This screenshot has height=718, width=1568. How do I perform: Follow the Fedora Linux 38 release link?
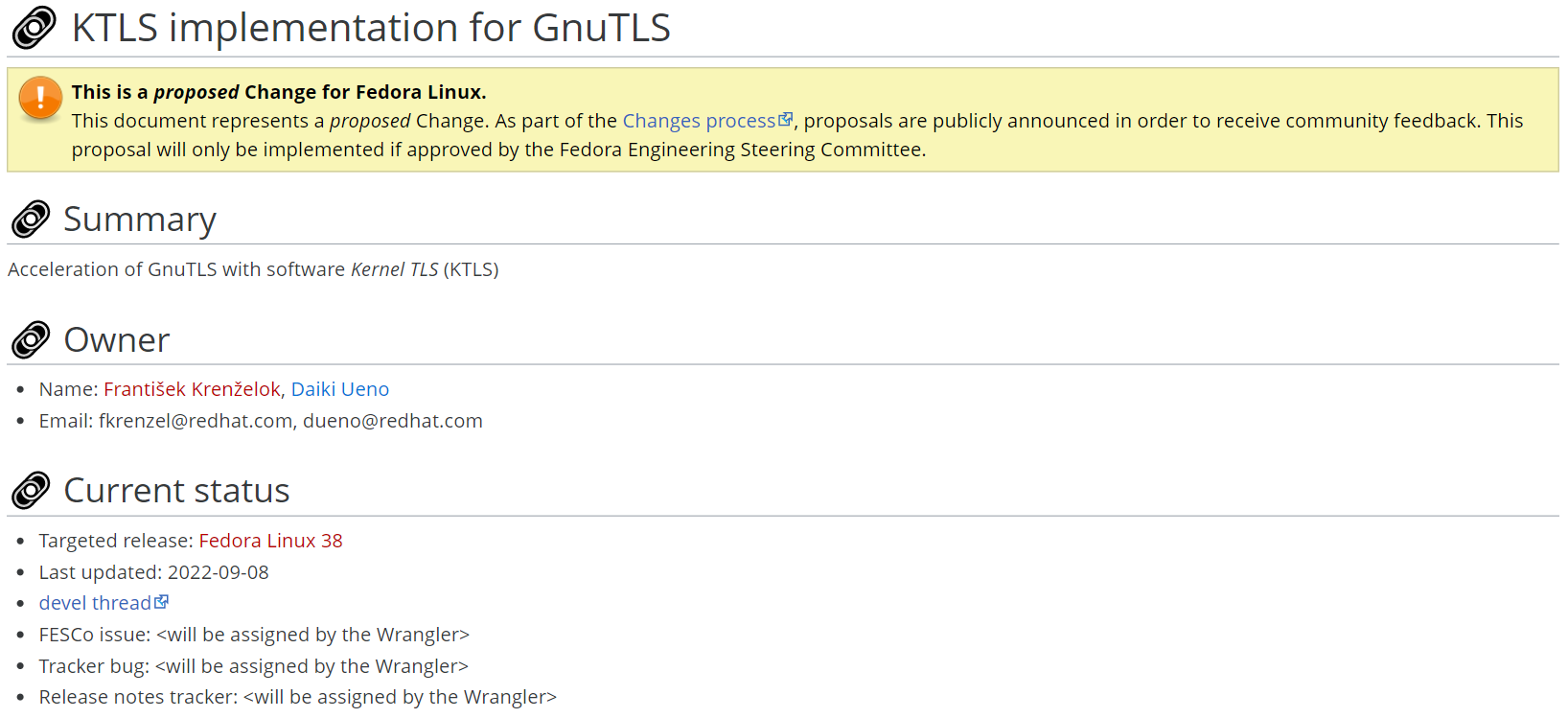pos(270,541)
